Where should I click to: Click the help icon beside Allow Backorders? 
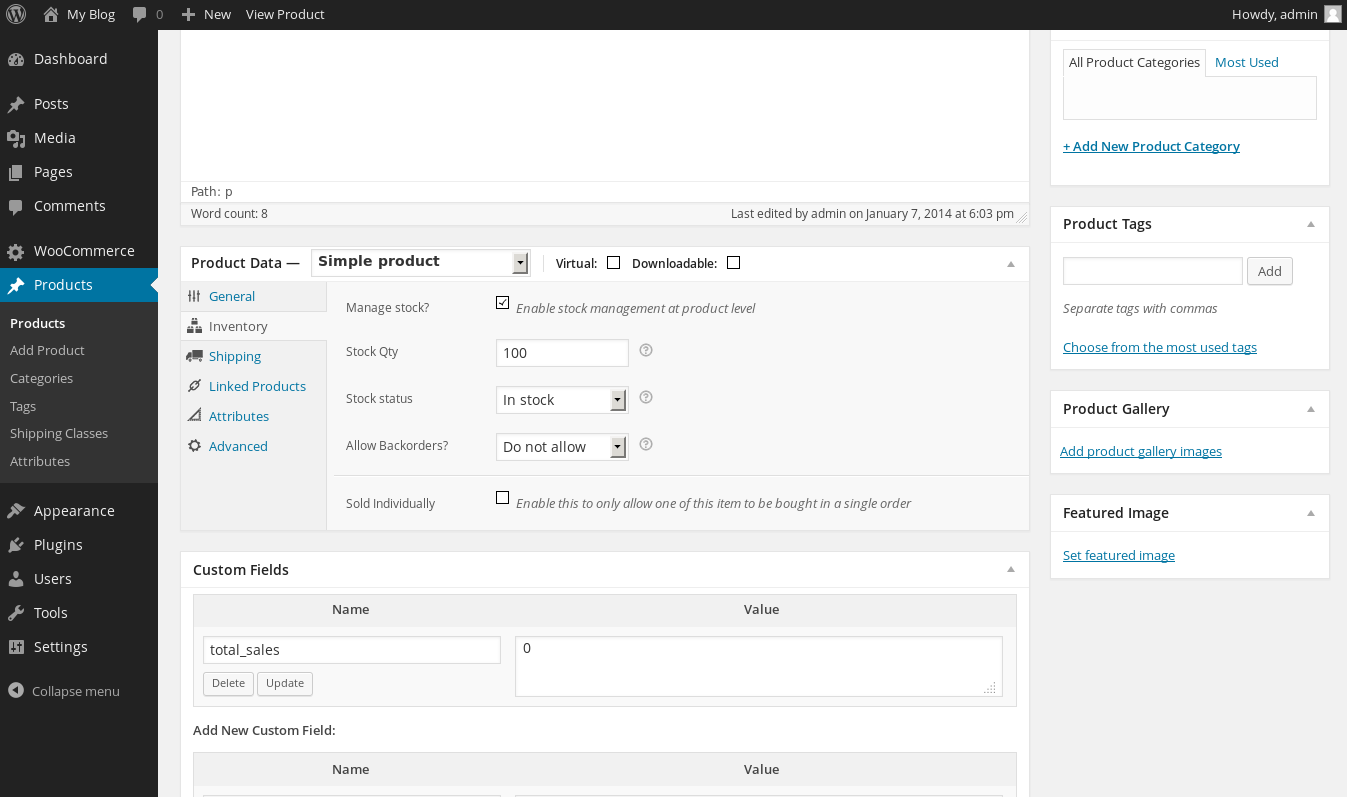pos(646,445)
